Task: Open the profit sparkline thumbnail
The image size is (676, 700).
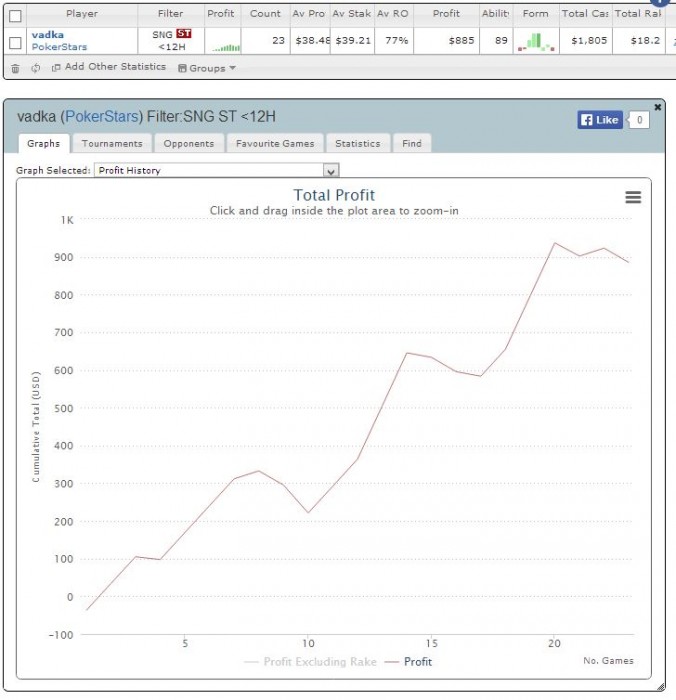Action: [x=226, y=47]
